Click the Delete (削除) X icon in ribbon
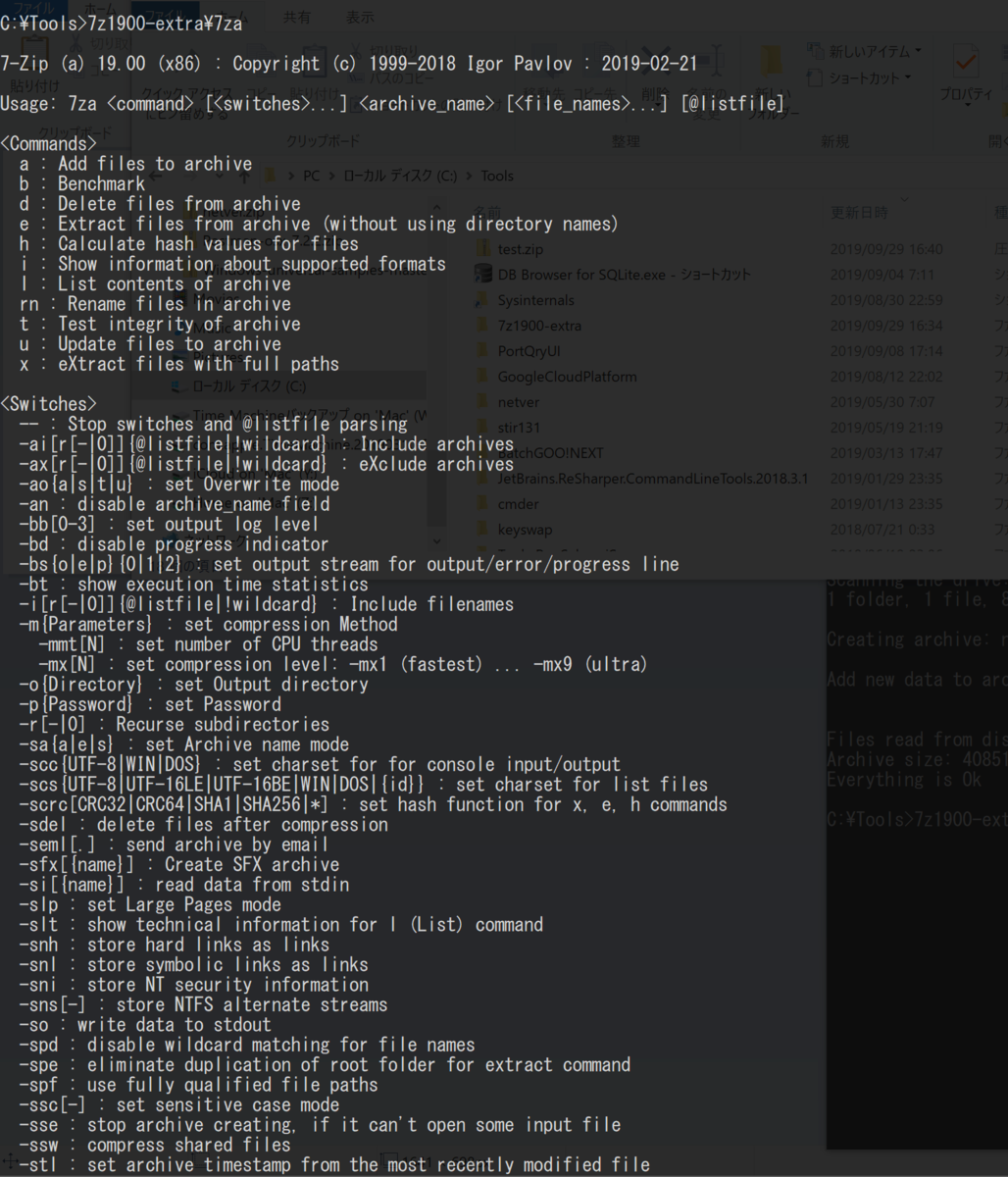 [x=655, y=61]
